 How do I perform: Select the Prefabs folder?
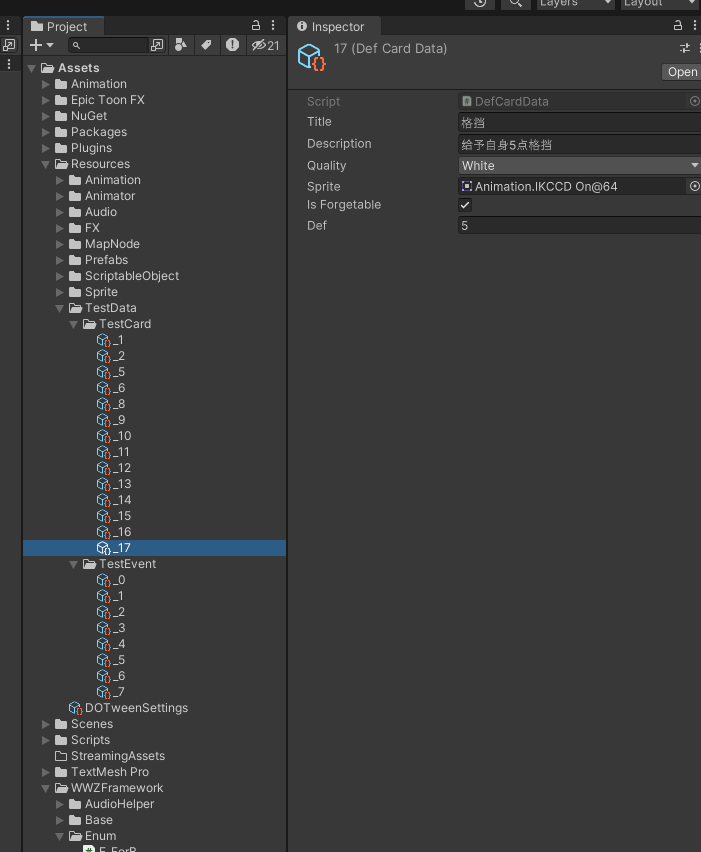point(99,260)
